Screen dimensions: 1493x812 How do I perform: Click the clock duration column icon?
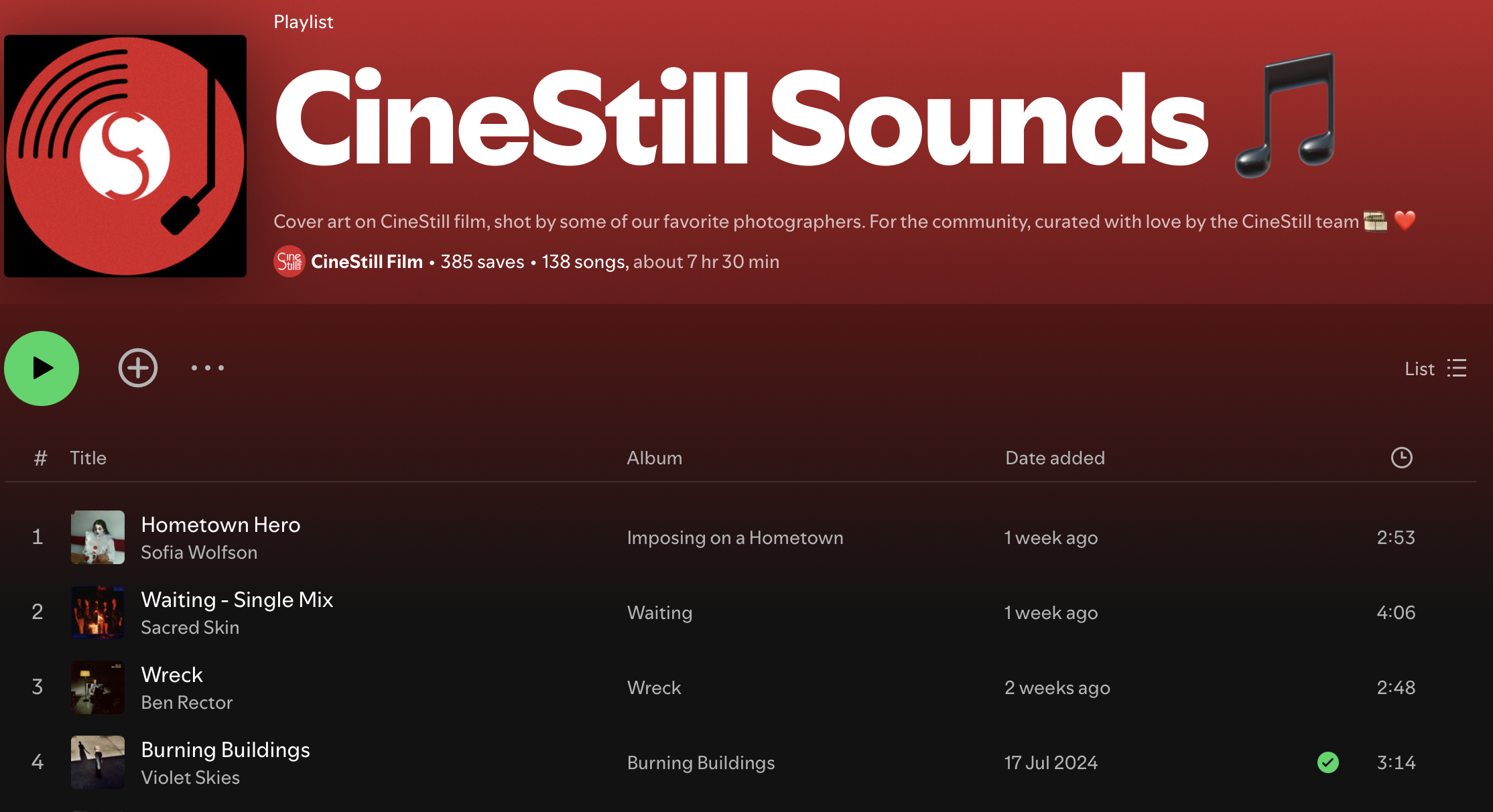pos(1401,458)
